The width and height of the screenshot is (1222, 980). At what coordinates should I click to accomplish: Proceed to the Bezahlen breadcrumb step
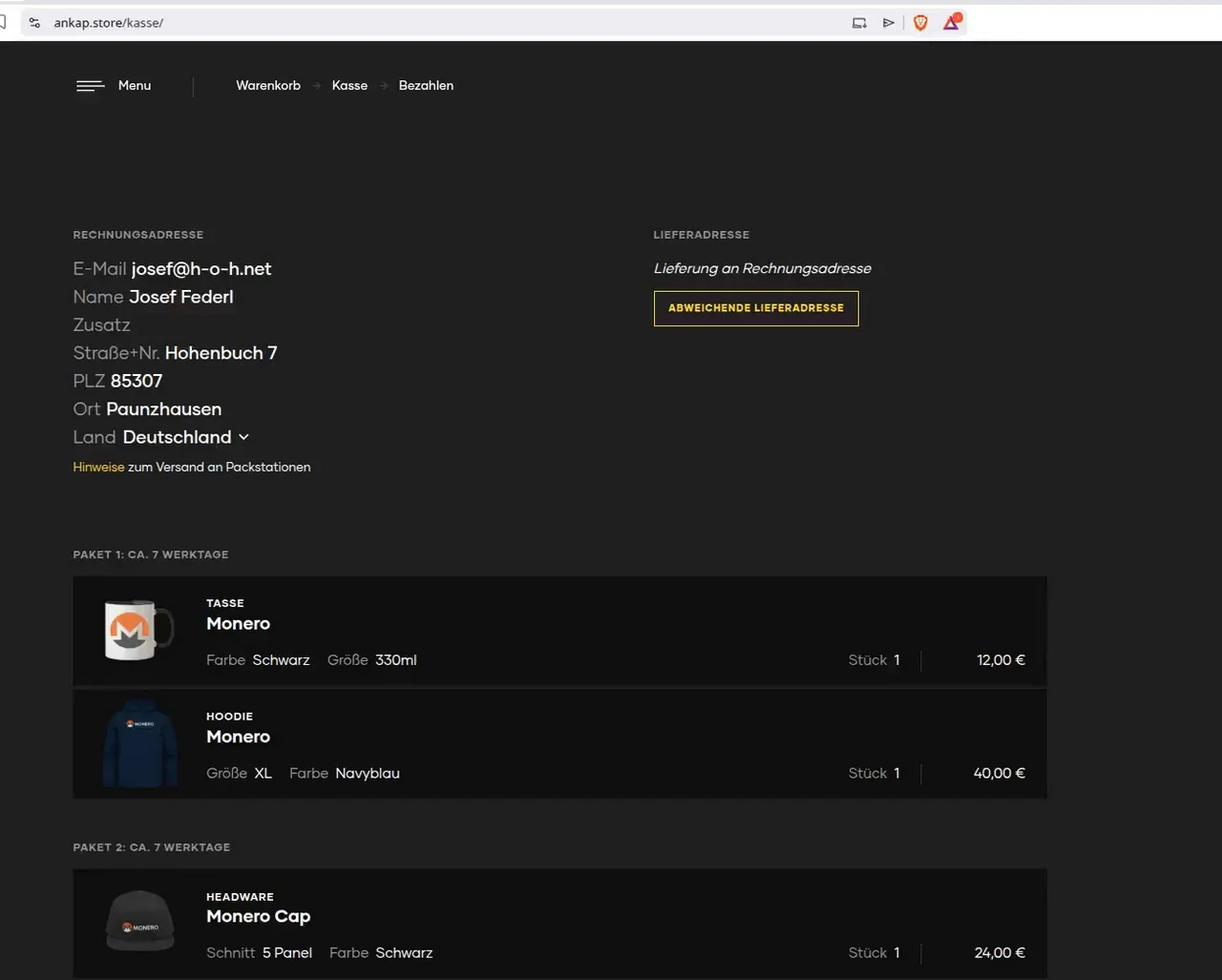tap(426, 86)
